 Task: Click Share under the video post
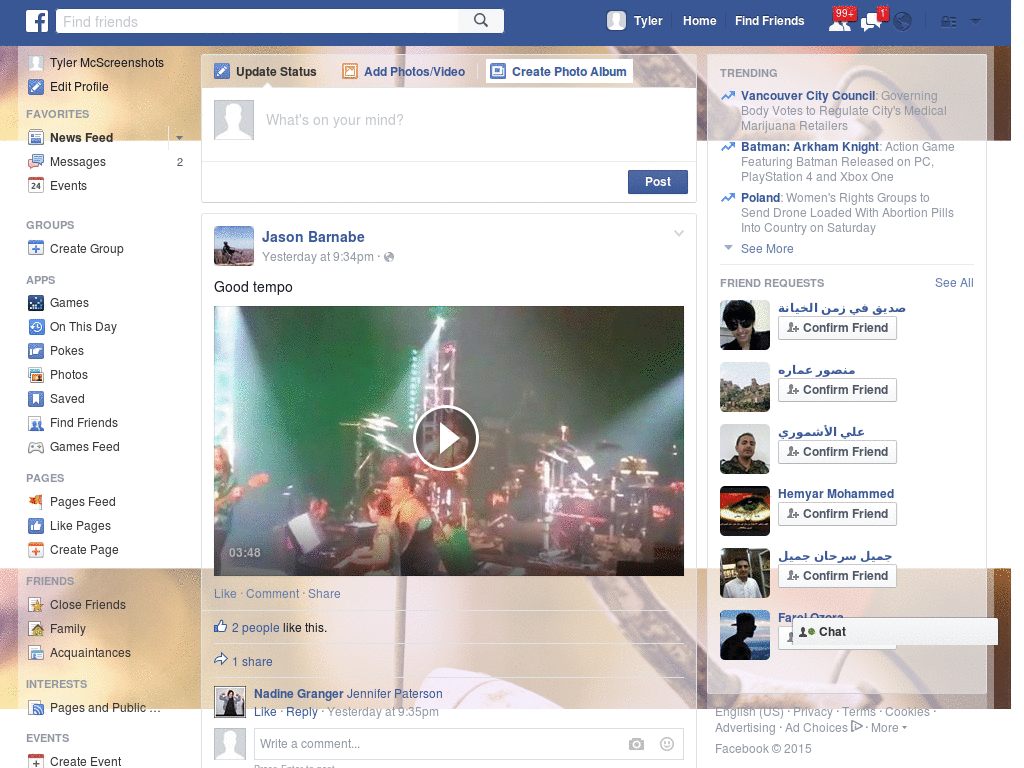pos(324,594)
